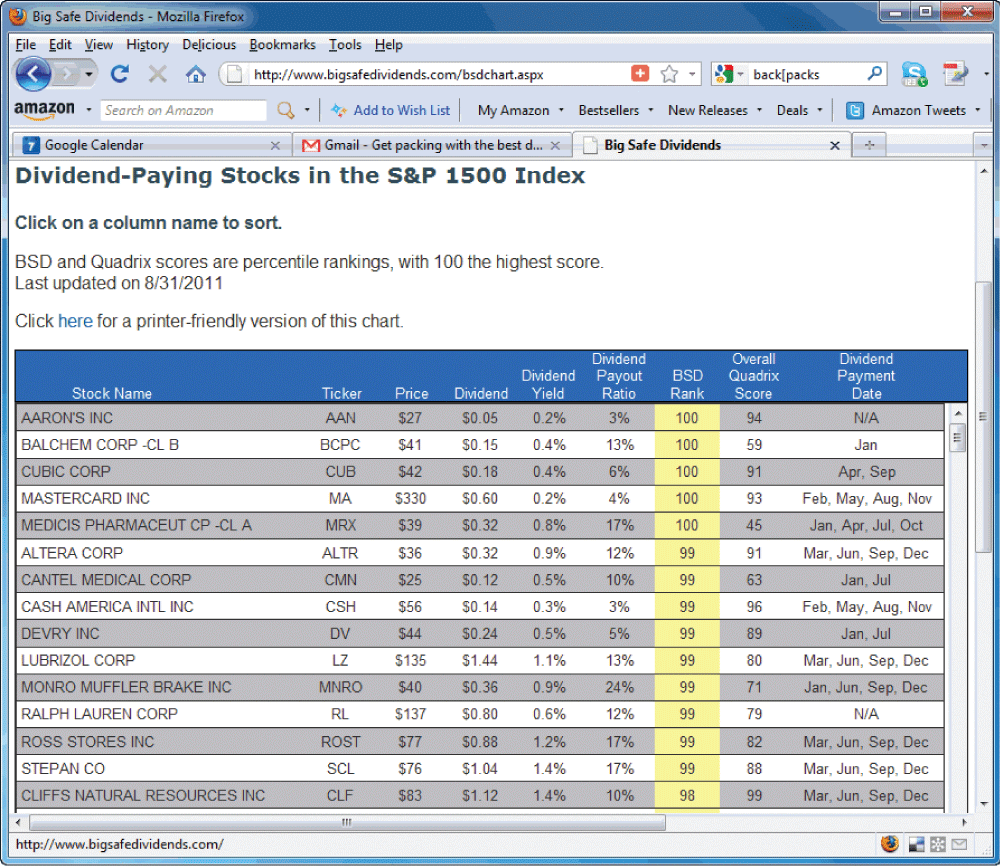Bookmark this page with the star icon
The width and height of the screenshot is (1000, 866).
(669, 74)
